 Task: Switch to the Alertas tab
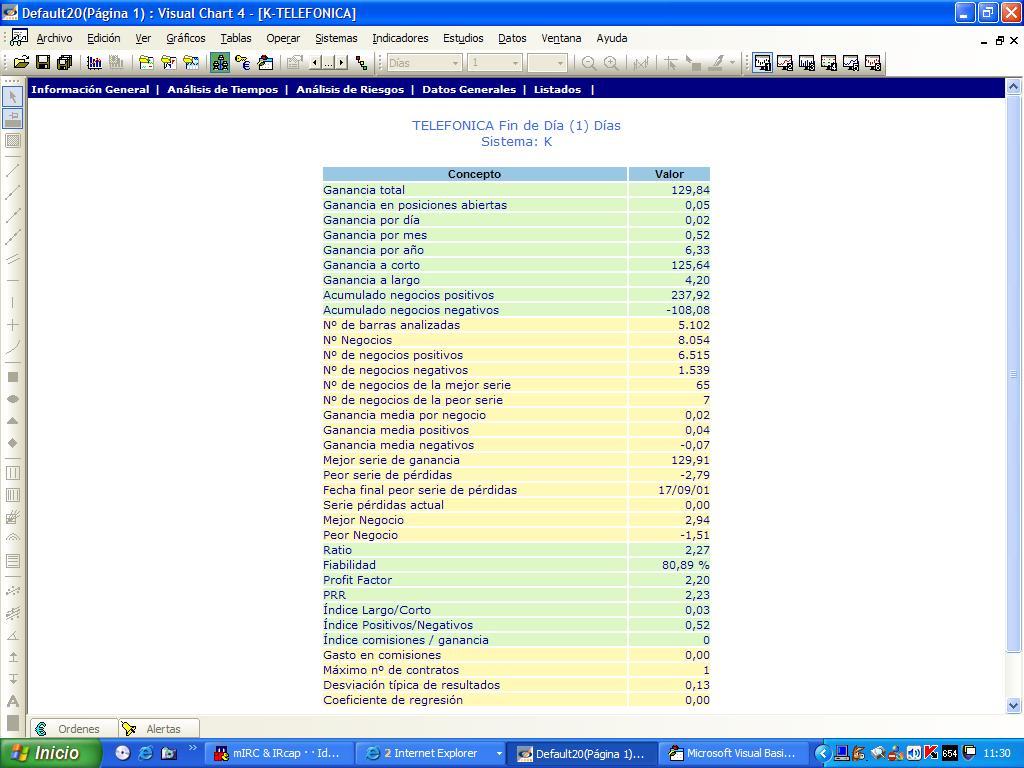pyautogui.click(x=159, y=729)
